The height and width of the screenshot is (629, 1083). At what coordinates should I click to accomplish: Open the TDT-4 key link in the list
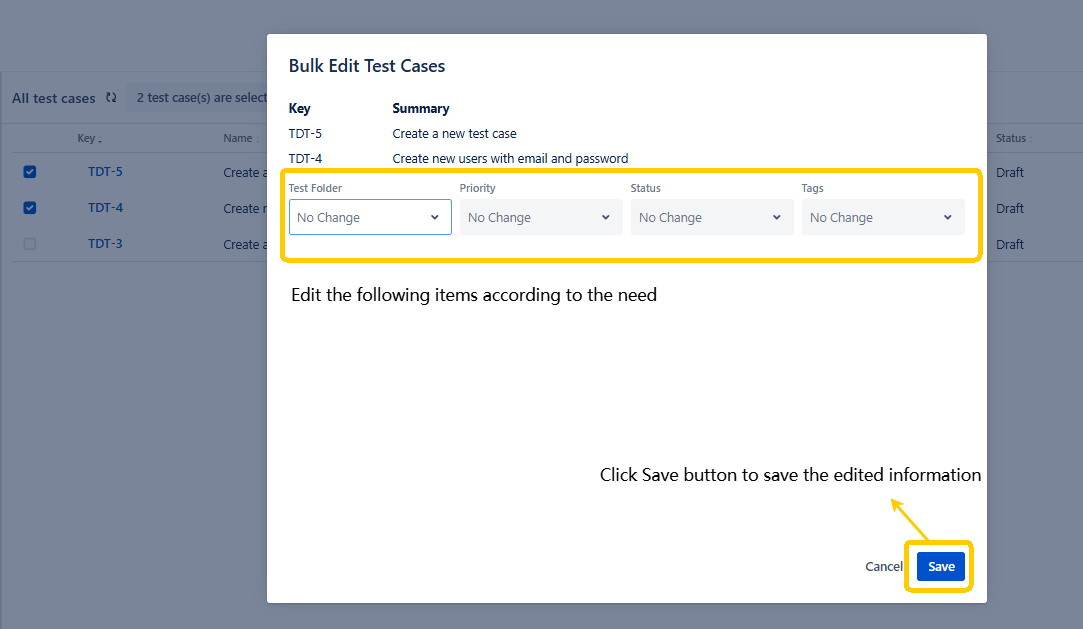tap(105, 208)
